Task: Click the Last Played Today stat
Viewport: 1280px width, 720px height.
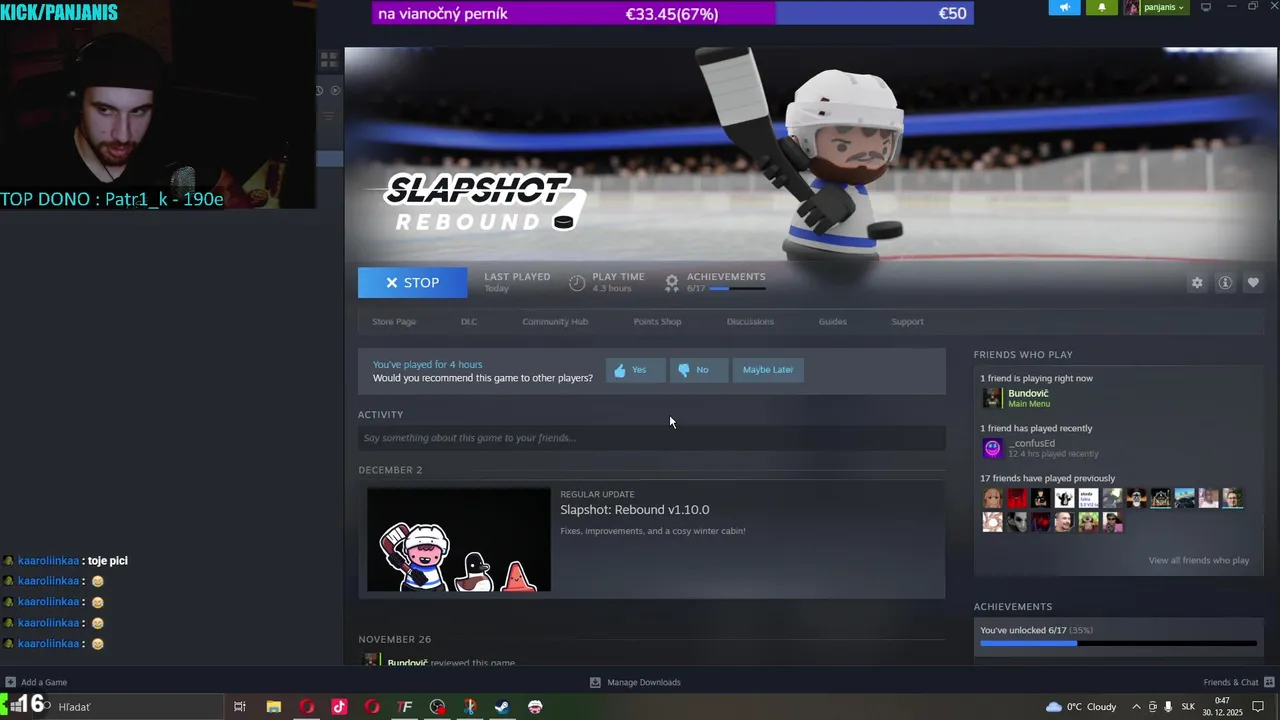Action: 517,282
